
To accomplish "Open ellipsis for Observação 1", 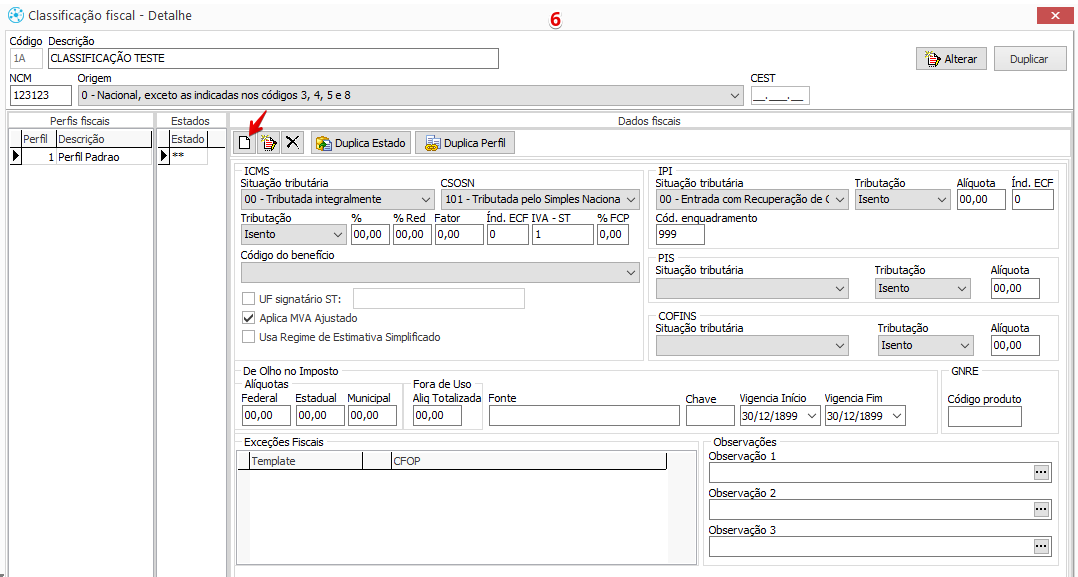I will click(x=1042, y=472).
